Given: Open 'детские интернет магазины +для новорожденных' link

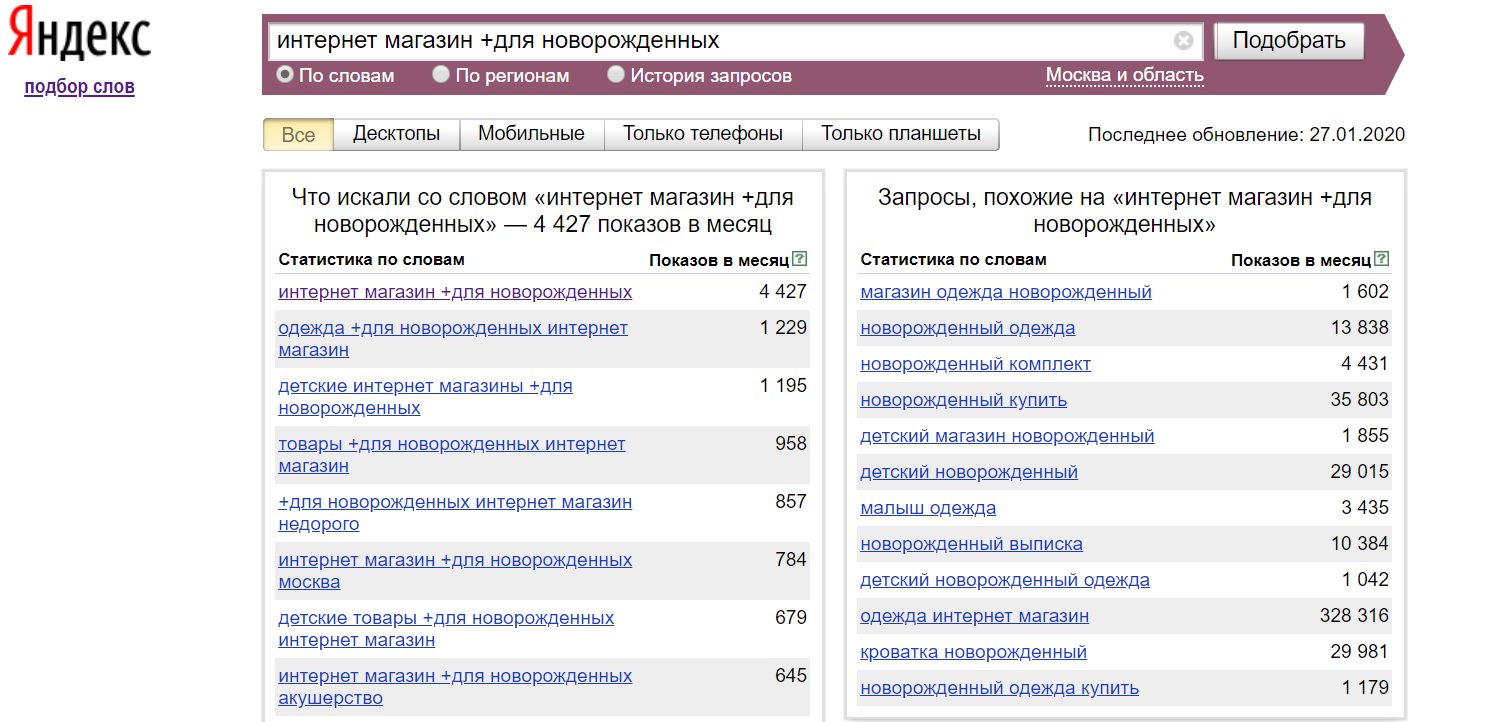Looking at the screenshot, I should pyautogui.click(x=425, y=397).
